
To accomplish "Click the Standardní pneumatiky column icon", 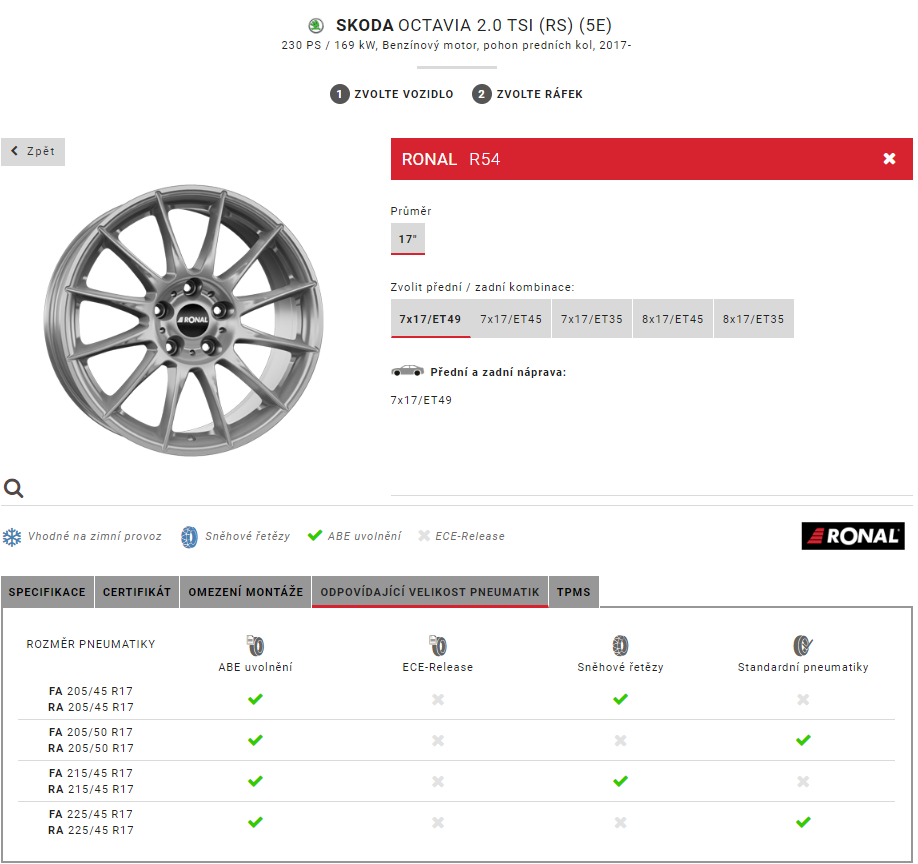I will 802,645.
